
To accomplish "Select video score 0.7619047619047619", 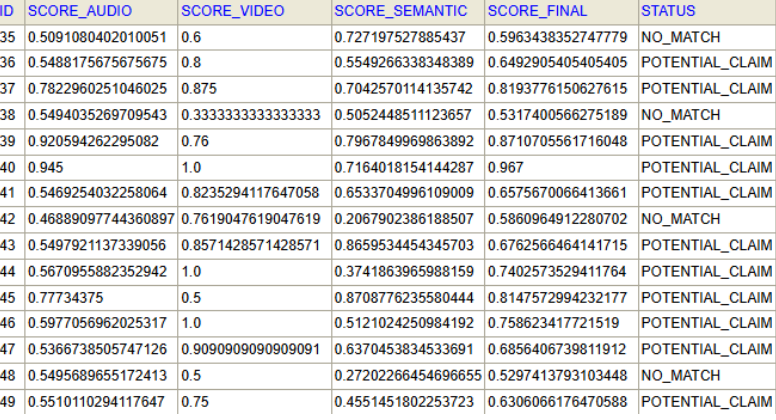I will (x=251, y=219).
